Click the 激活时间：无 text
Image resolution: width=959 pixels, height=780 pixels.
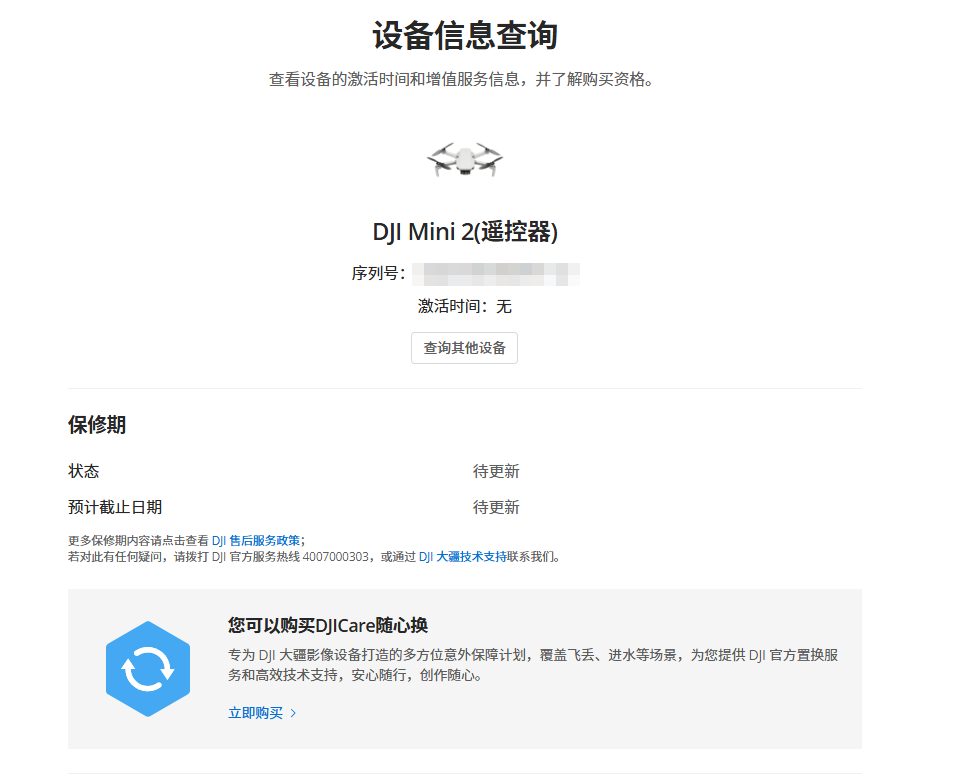tap(465, 306)
